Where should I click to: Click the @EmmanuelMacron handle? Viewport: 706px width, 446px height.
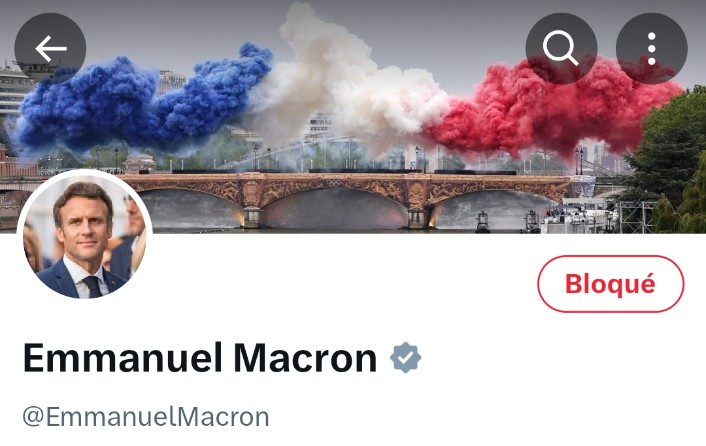click(x=146, y=417)
